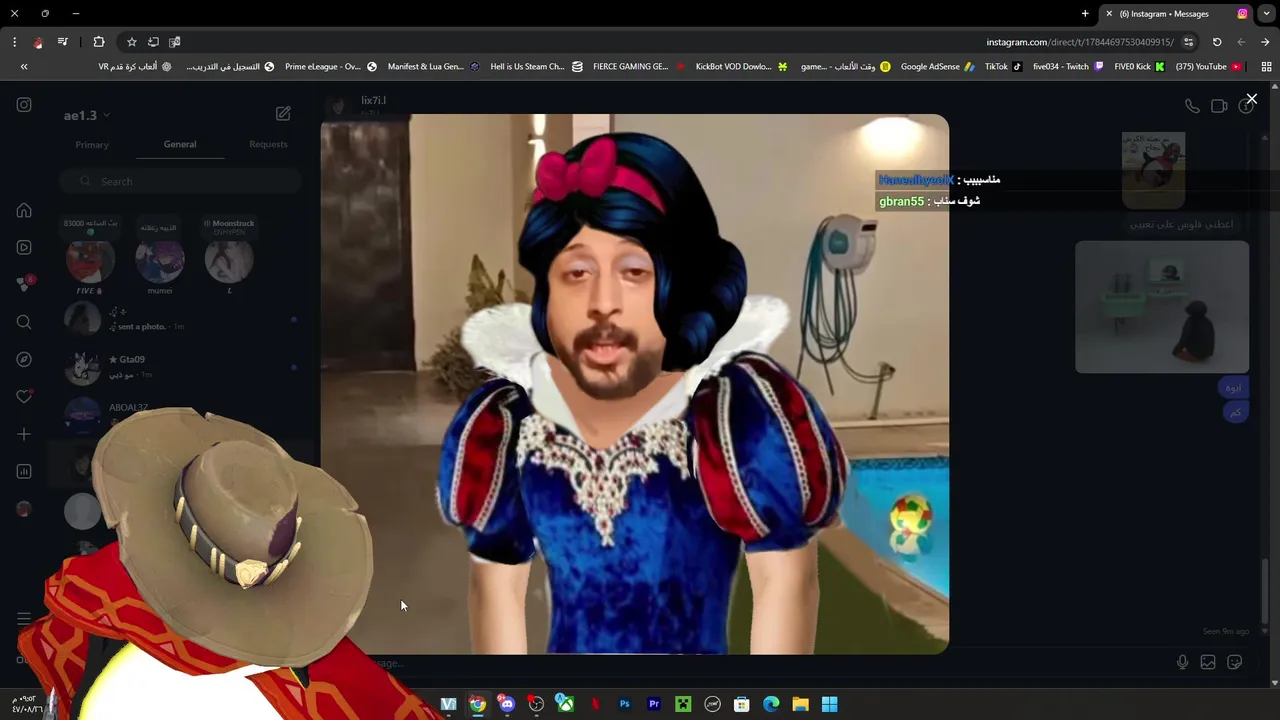Start a video call with camera icon
Viewport: 1280px width, 720px height.
click(1219, 106)
